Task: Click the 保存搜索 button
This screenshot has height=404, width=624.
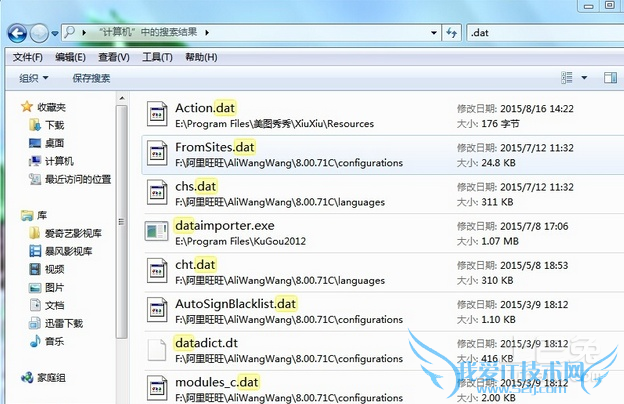Action: [x=91, y=78]
